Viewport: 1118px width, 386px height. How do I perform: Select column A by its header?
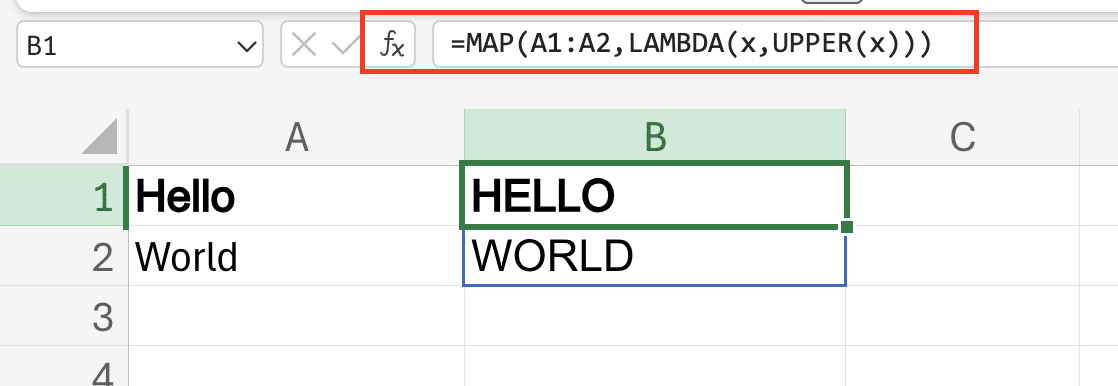pyautogui.click(x=296, y=137)
